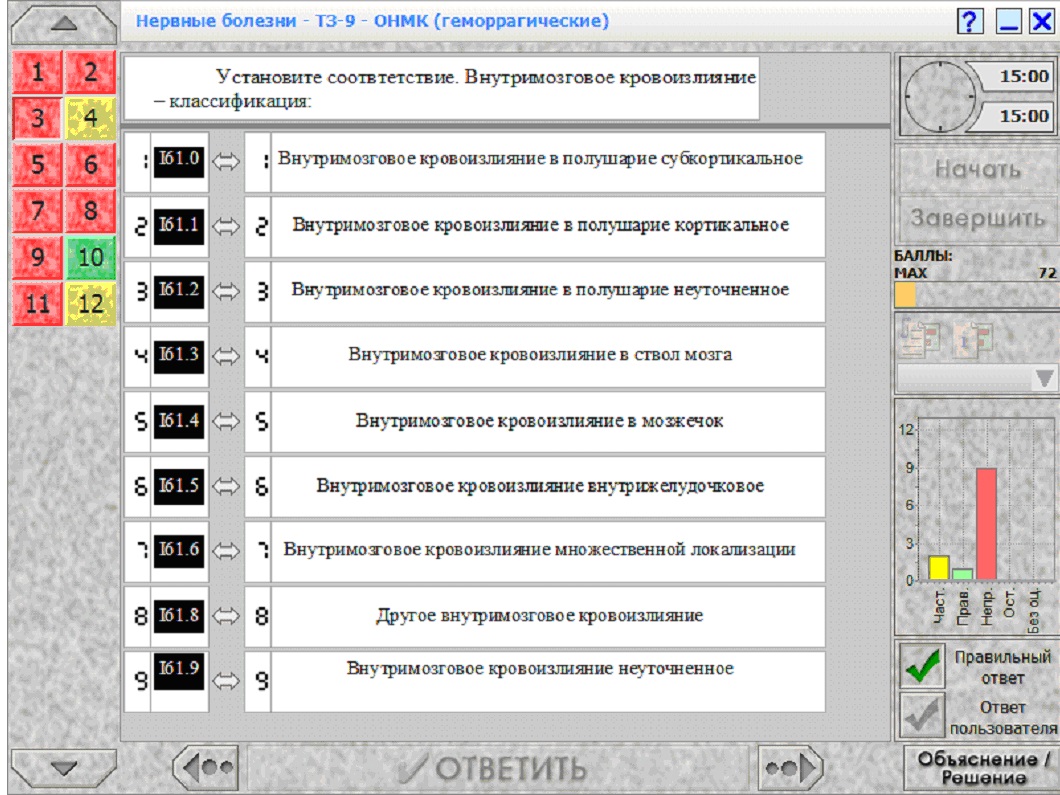Click the clock timer icon
This screenshot has width=1060, height=795.
(x=940, y=97)
